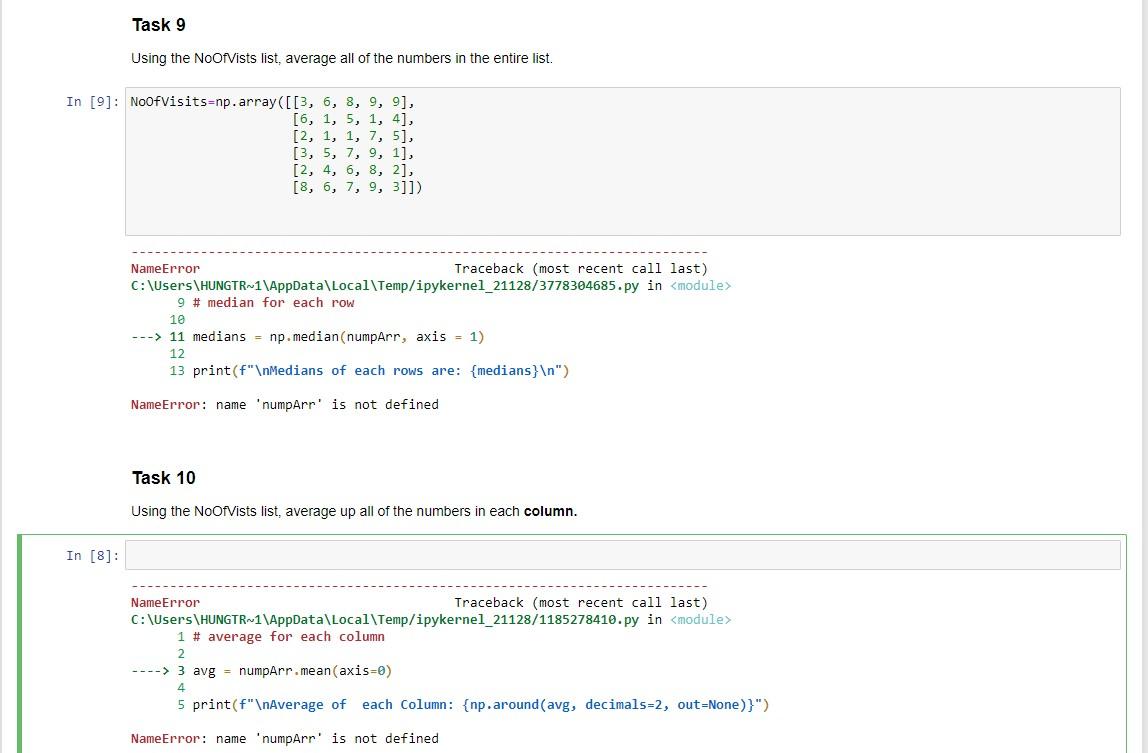Click the ipykernel_21128/3778304685.py file path
Image resolution: width=1148 pixels, height=753 pixels.
pyautogui.click(x=385, y=286)
